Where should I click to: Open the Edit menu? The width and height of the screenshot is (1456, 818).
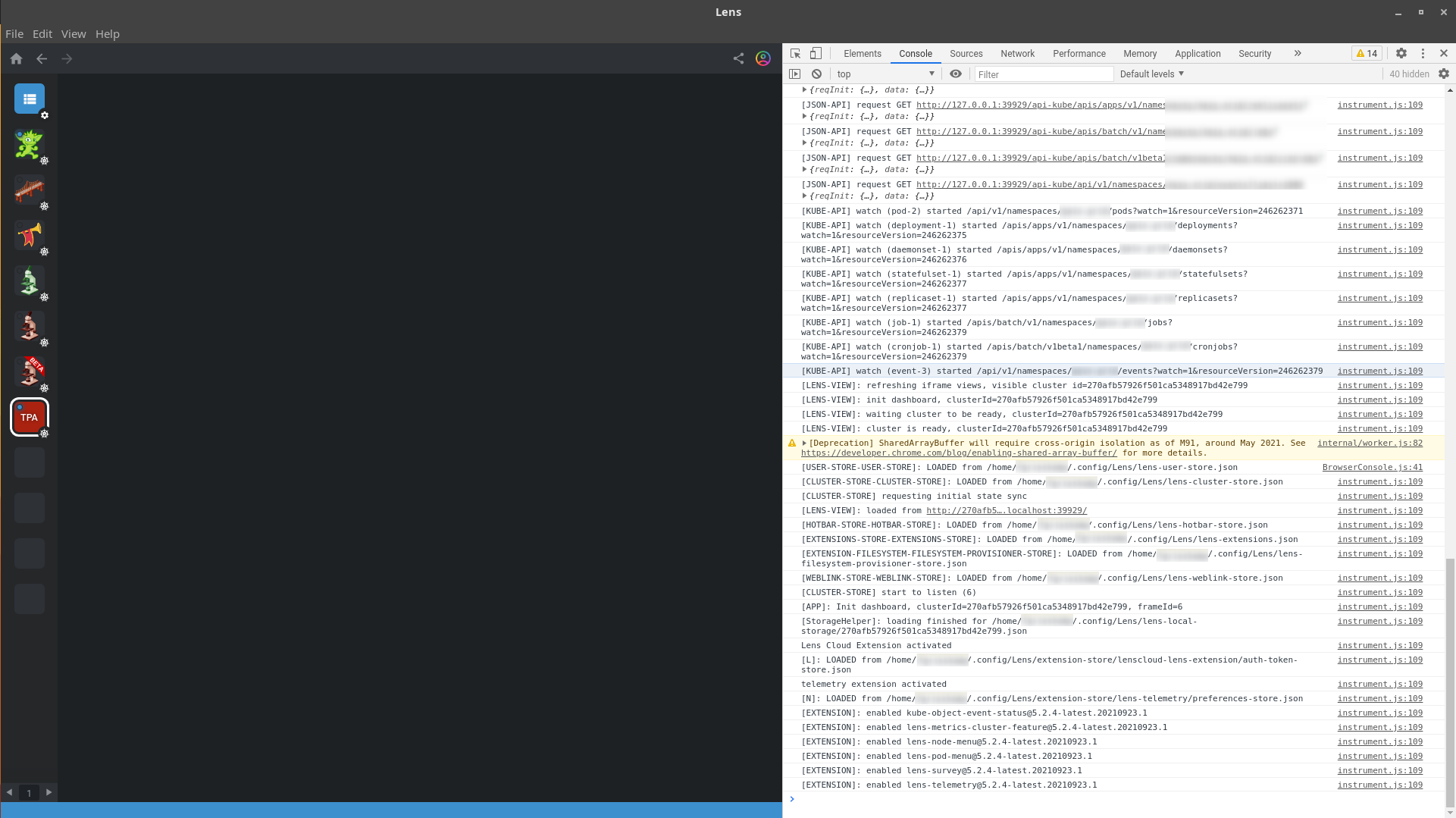coord(42,33)
